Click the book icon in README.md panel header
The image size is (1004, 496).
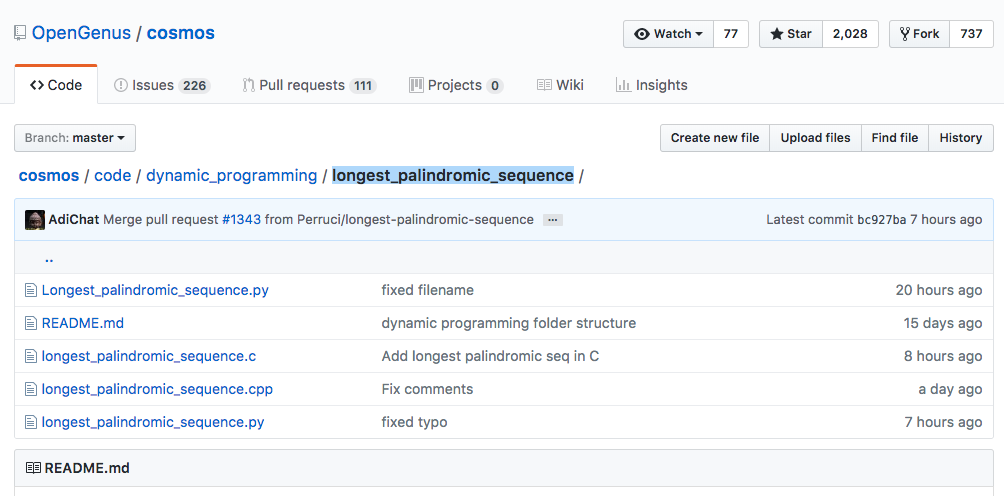pyautogui.click(x=33, y=468)
